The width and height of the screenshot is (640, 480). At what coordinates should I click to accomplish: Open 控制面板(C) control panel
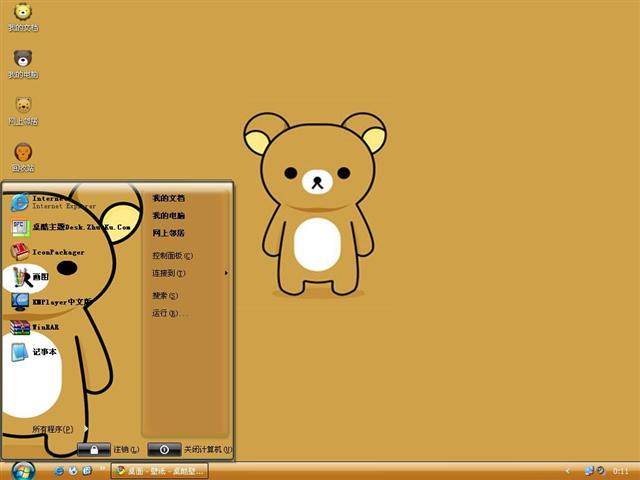[172, 256]
